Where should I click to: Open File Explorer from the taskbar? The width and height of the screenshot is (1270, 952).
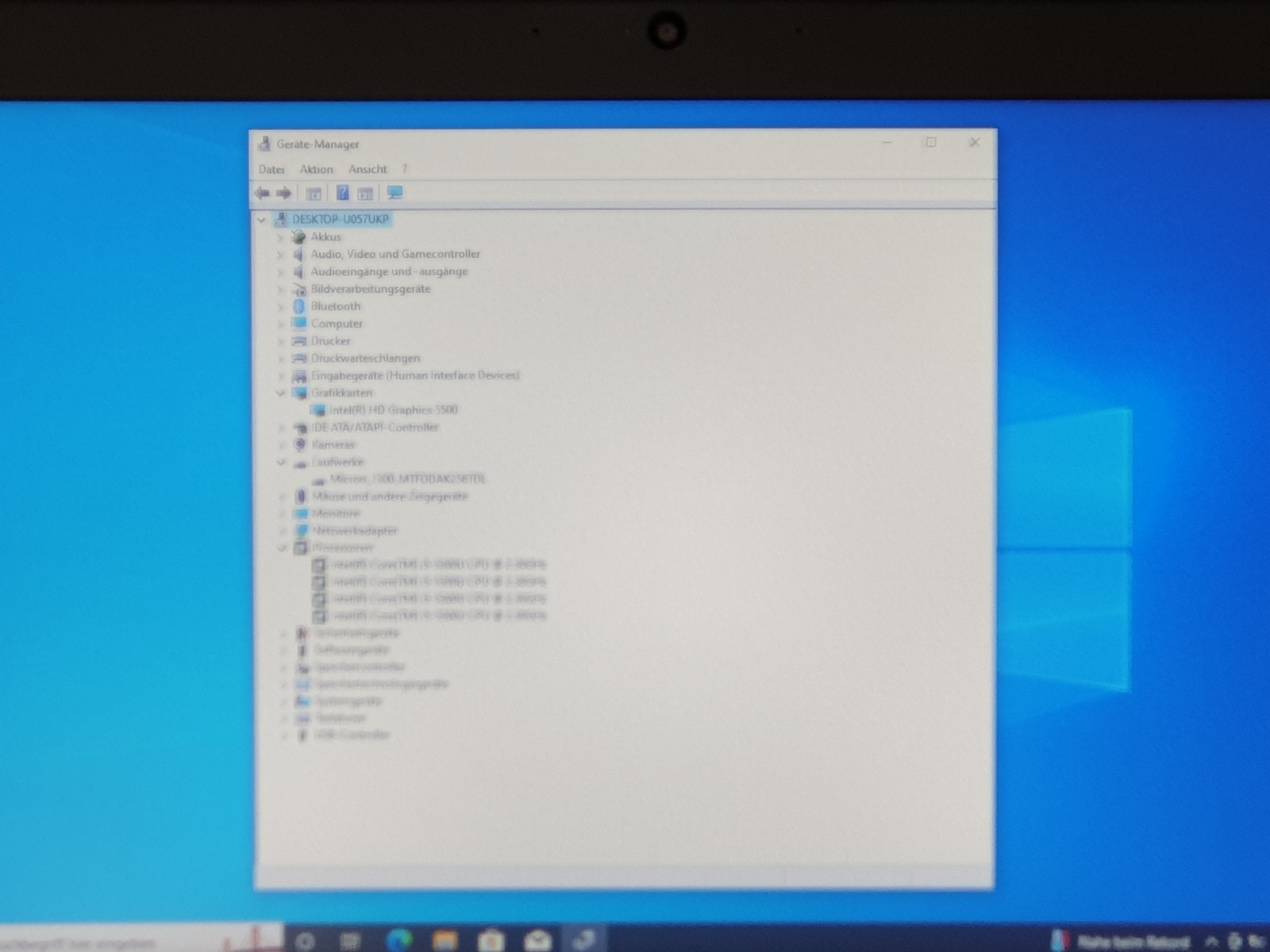click(444, 941)
